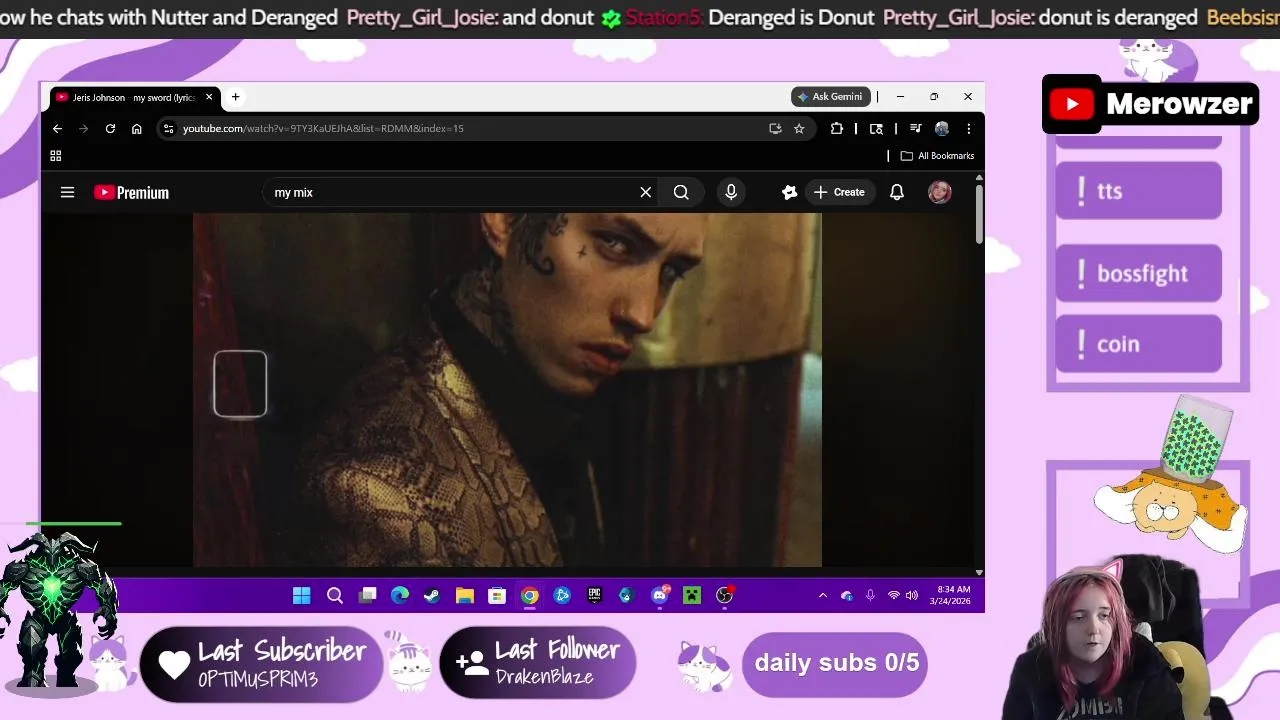Open Epic Games Launcher from taskbar
Viewport: 1280px width, 720px height.
(594, 596)
